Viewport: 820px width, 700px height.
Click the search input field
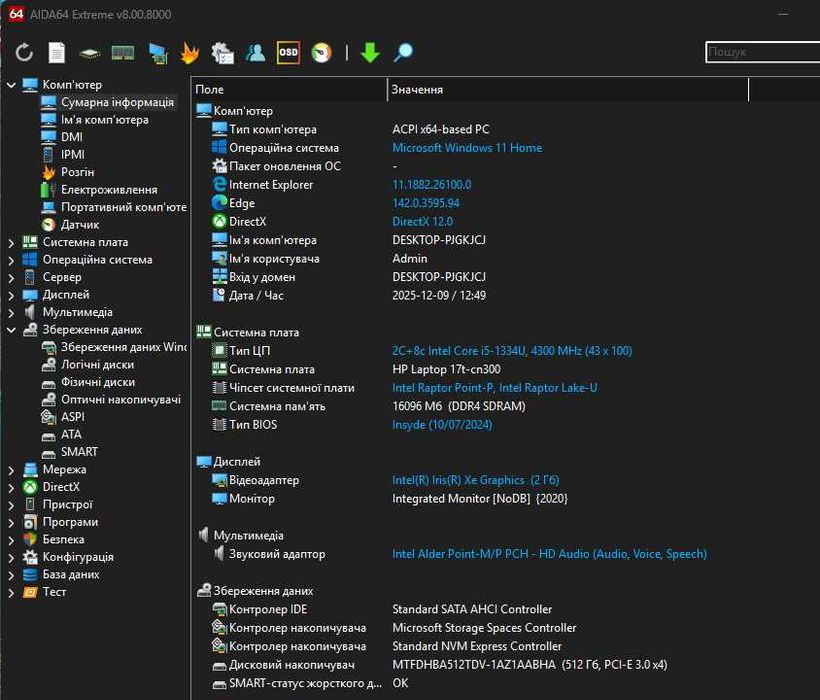click(762, 52)
